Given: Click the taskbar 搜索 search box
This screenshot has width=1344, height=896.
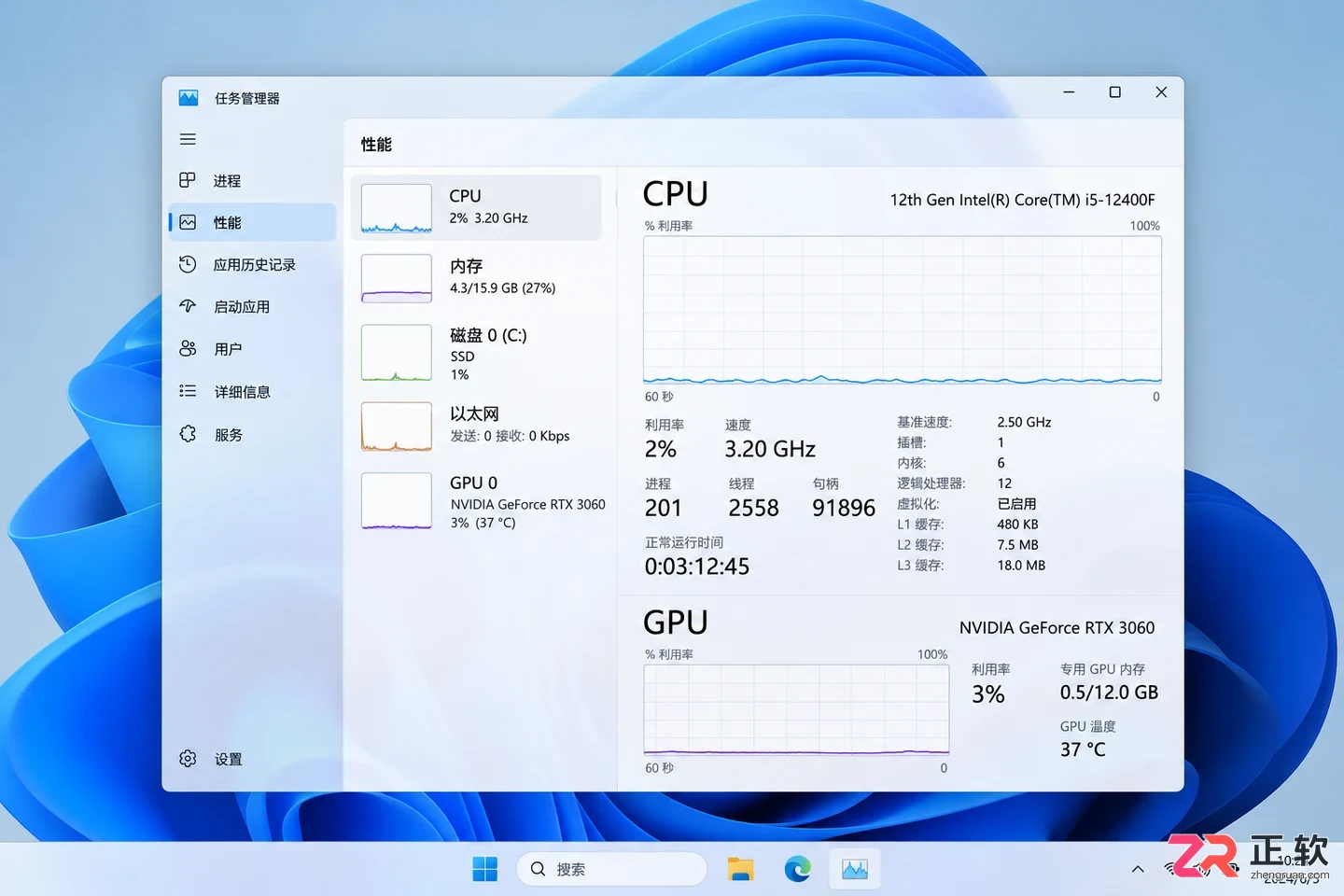Looking at the screenshot, I should [x=611, y=869].
